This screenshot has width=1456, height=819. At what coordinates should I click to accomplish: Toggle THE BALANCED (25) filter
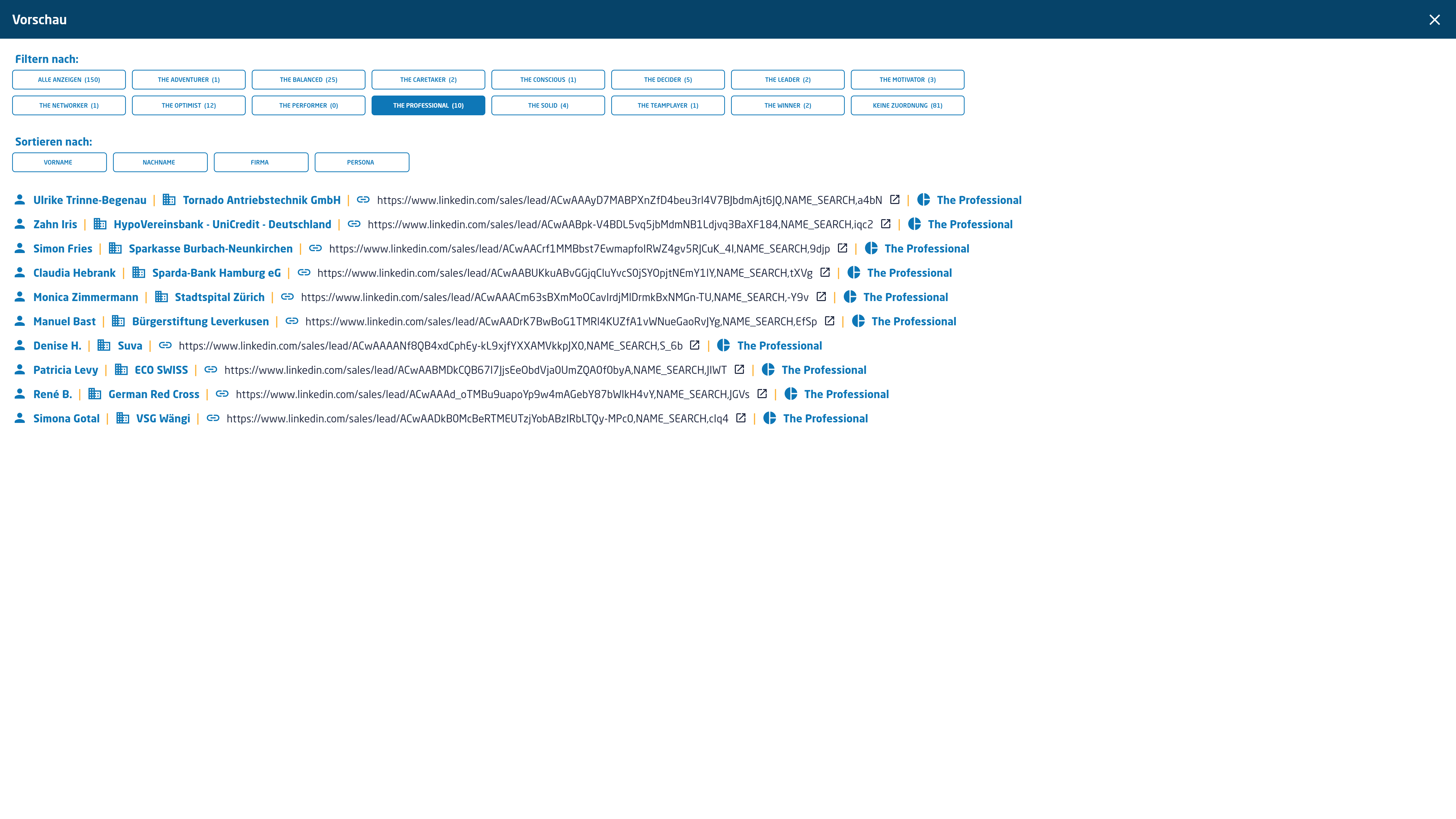308,79
